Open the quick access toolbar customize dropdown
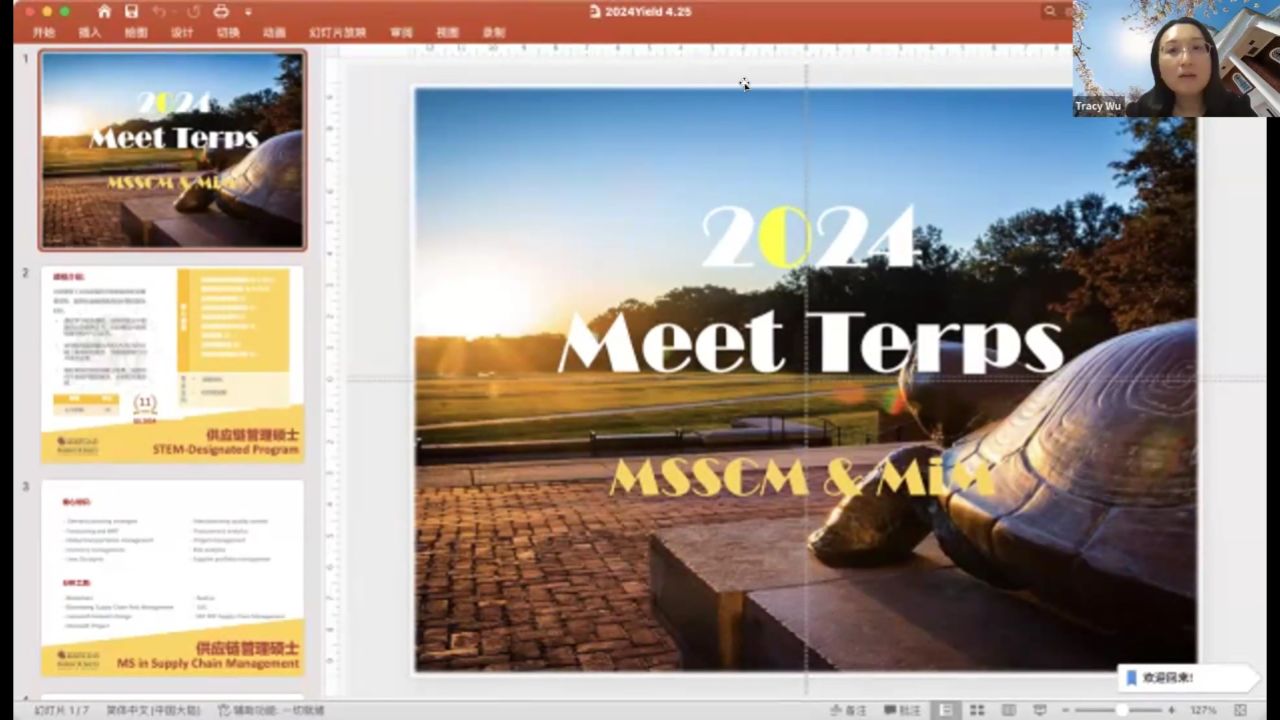 click(248, 12)
